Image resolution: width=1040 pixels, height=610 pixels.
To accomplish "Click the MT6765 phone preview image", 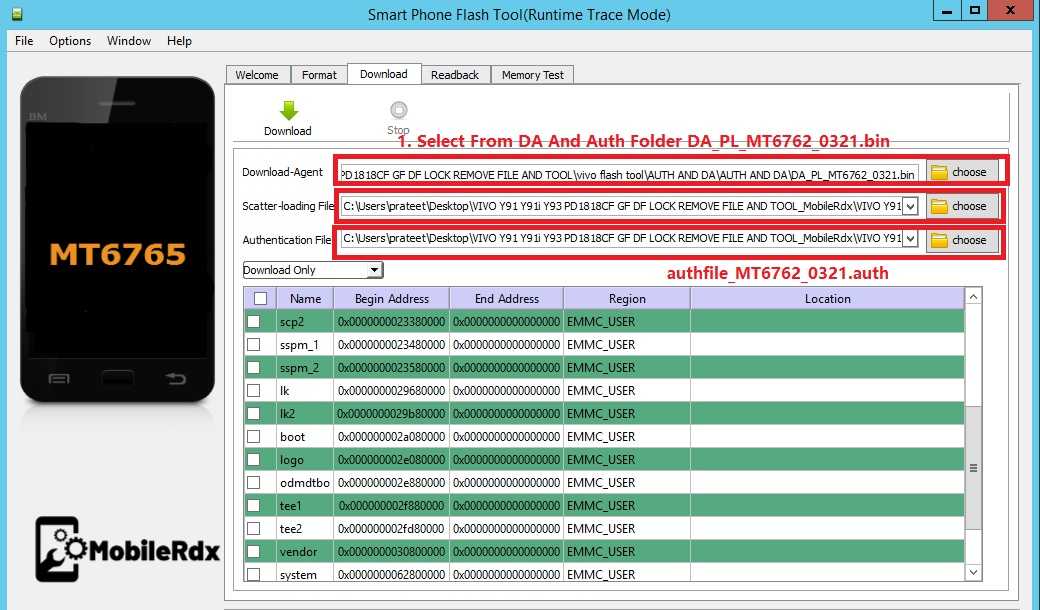I will coord(117,239).
